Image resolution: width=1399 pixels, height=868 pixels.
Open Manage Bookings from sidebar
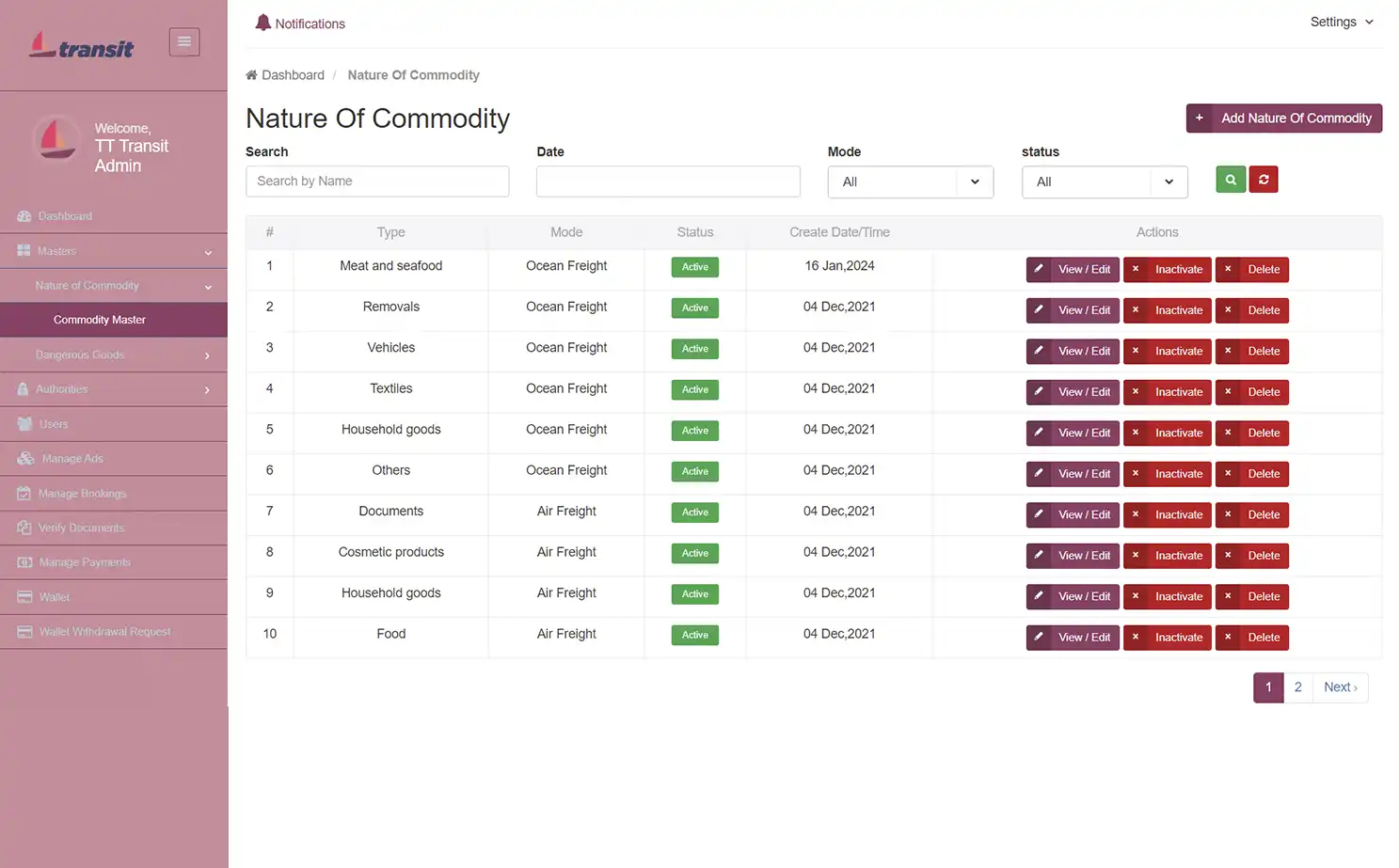coord(82,494)
